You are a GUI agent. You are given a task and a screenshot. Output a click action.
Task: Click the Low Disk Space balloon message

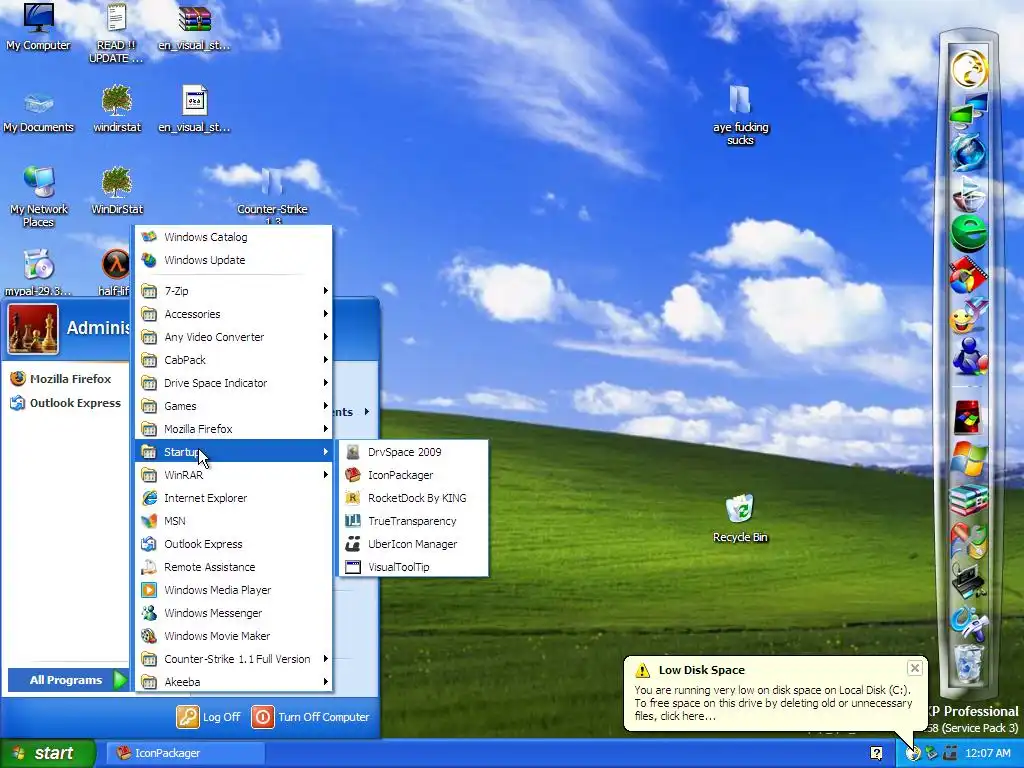773,703
